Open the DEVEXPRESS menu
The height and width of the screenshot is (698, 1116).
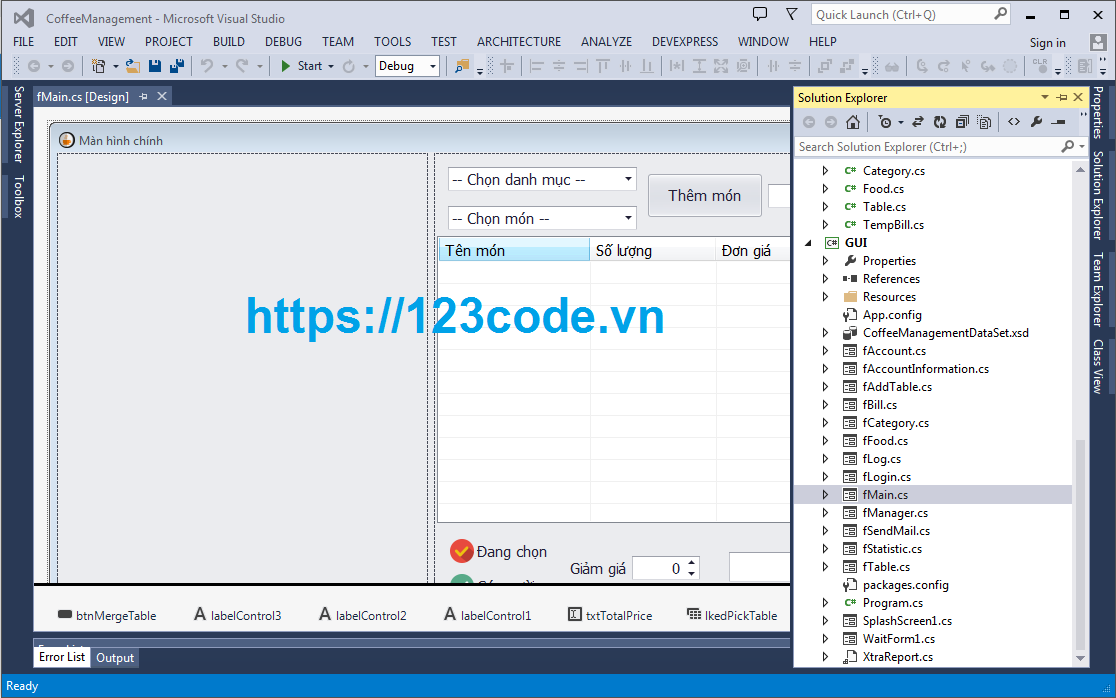[685, 41]
